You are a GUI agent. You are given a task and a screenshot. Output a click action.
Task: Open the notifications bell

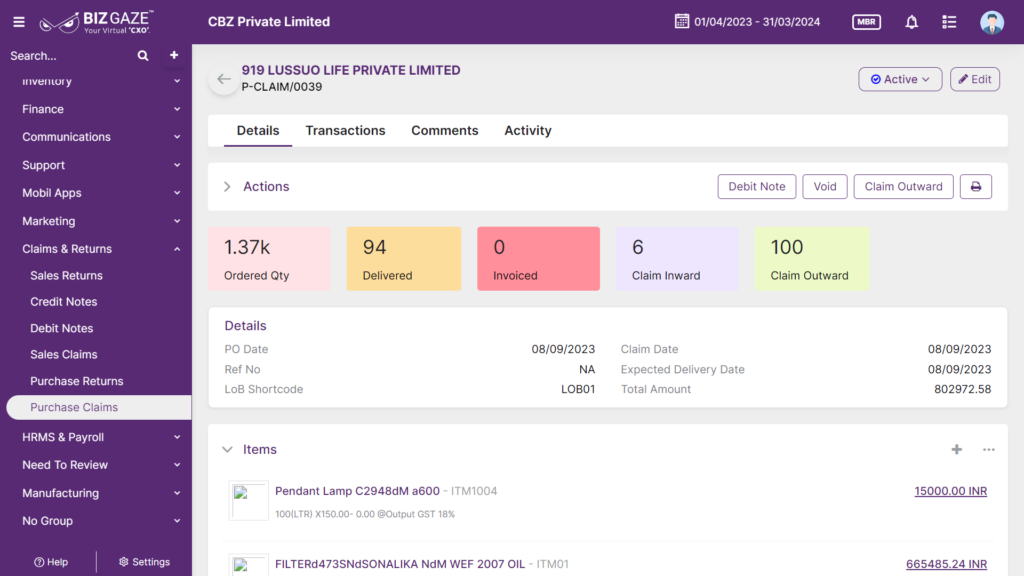[x=912, y=22]
